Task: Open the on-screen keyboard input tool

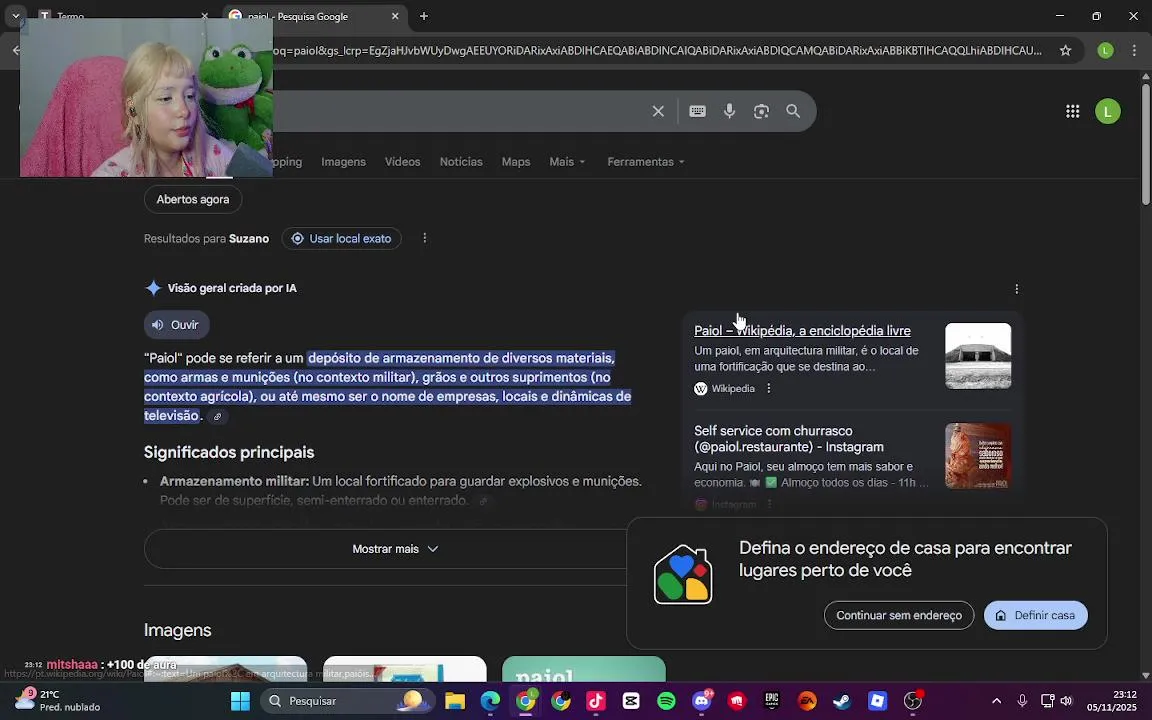Action: [x=697, y=111]
